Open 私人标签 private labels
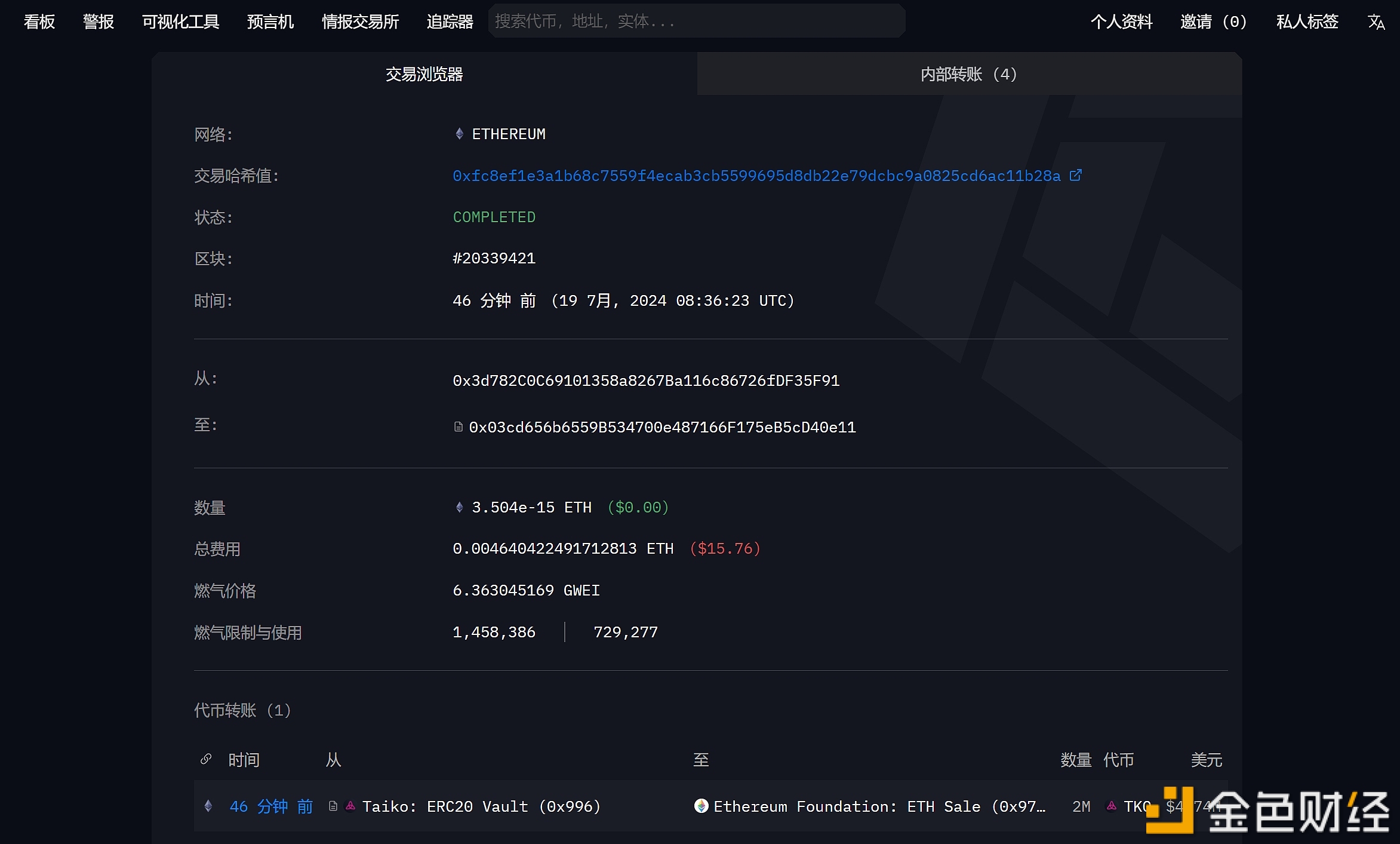Viewport: 1400px width, 844px height. pos(1307,22)
